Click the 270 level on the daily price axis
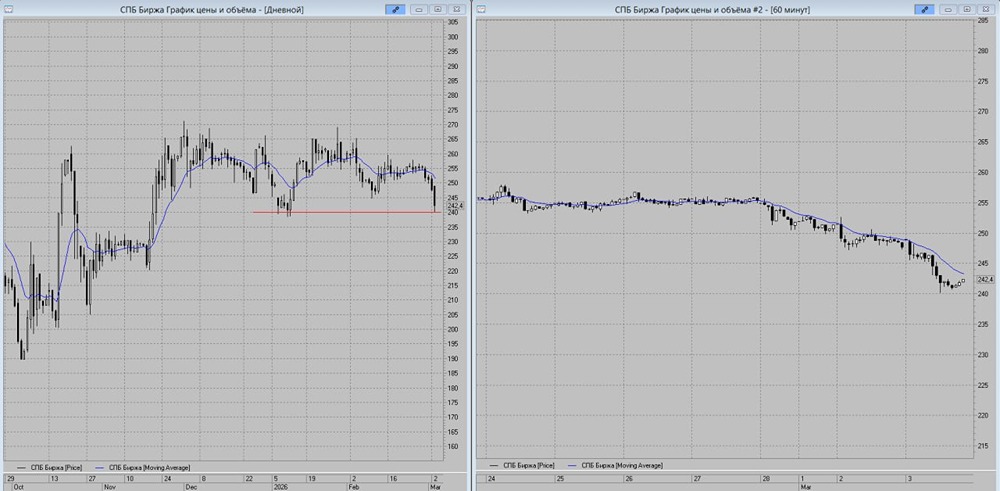Viewport: 1000px width, 491px height. pyautogui.click(x=452, y=124)
